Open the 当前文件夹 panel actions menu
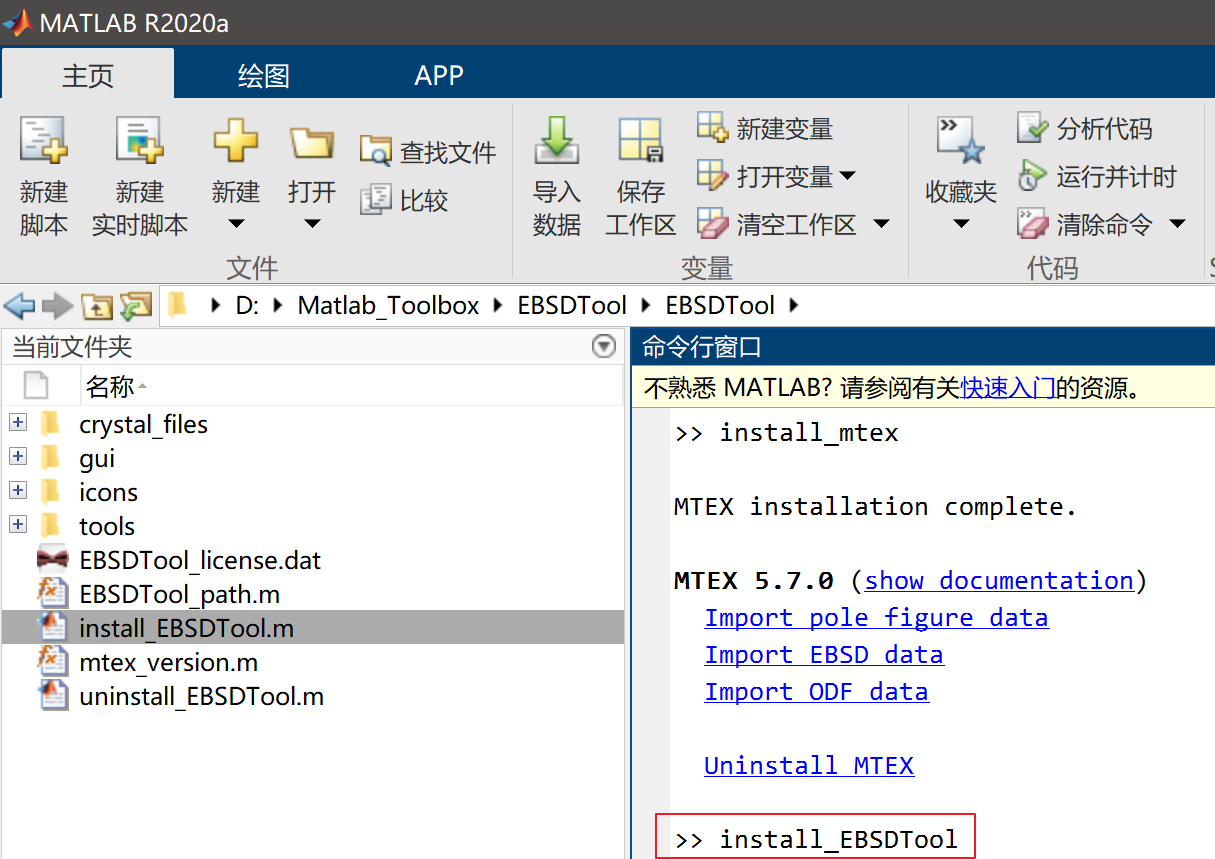The height and width of the screenshot is (859, 1215). pos(604,347)
